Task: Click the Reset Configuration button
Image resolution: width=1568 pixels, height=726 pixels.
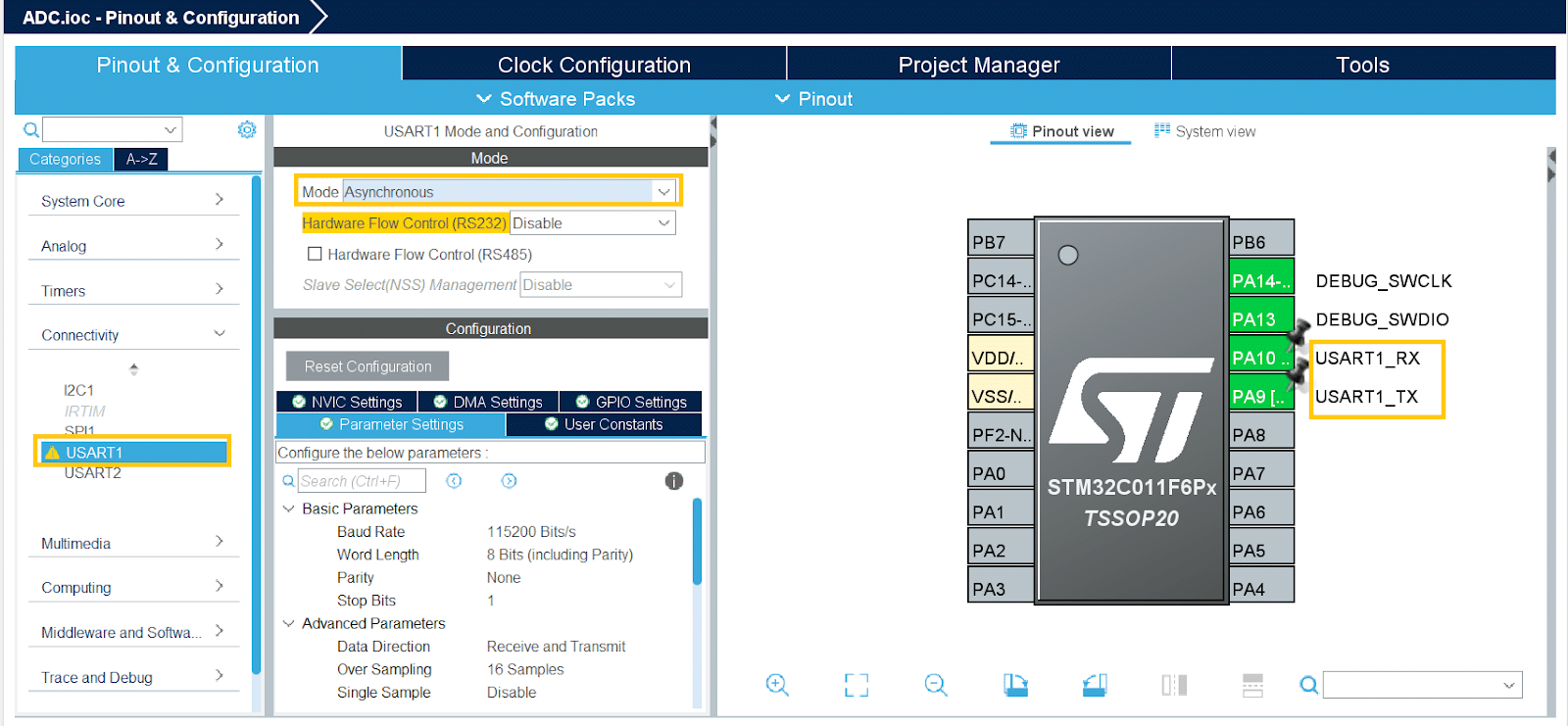Action: pyautogui.click(x=367, y=366)
